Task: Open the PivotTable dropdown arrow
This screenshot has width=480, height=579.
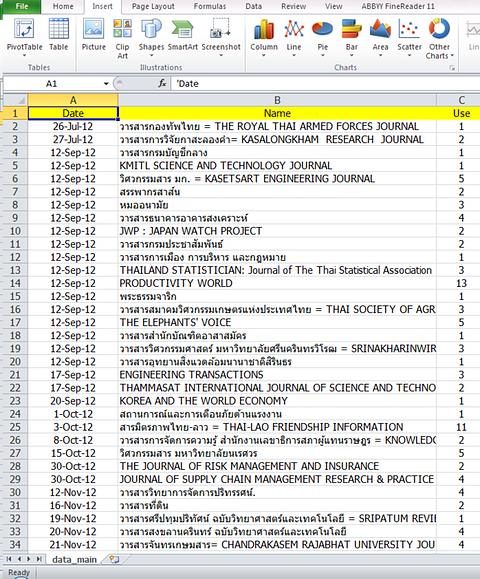Action: 24,55
